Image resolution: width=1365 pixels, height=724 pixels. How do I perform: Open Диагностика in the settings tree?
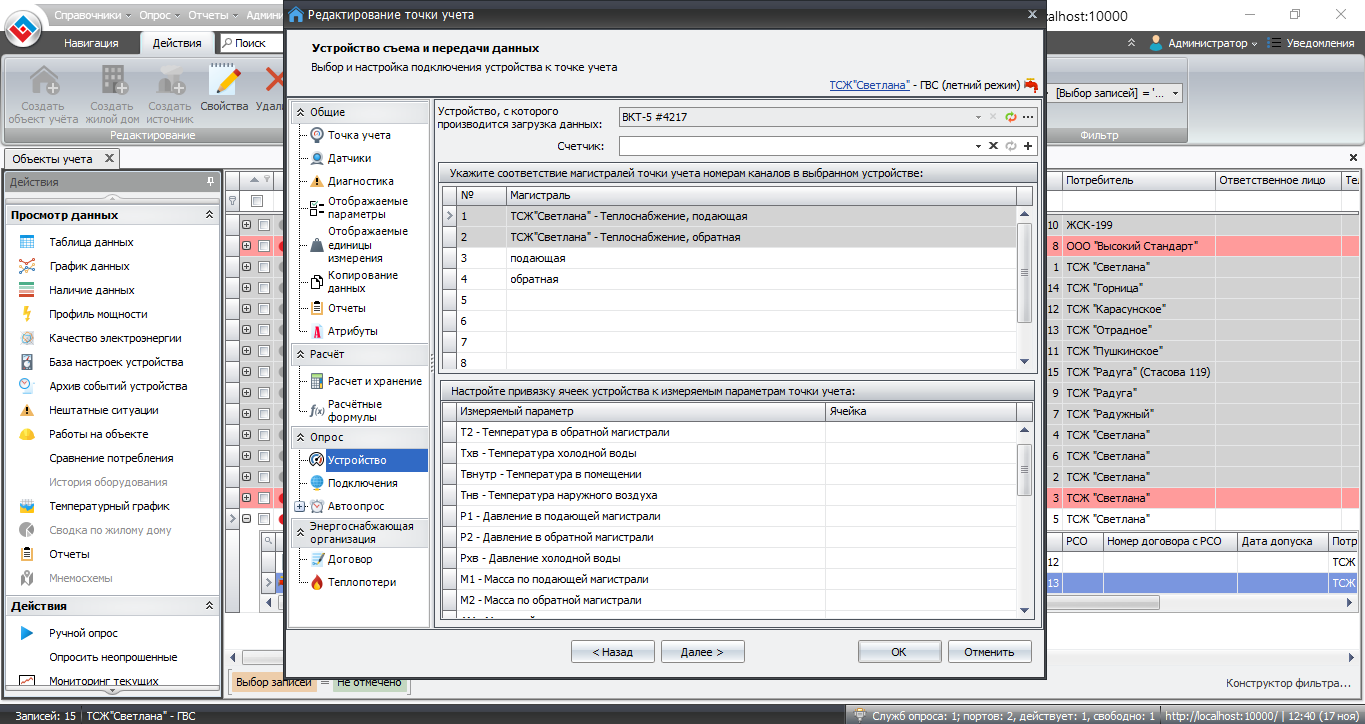[360, 181]
